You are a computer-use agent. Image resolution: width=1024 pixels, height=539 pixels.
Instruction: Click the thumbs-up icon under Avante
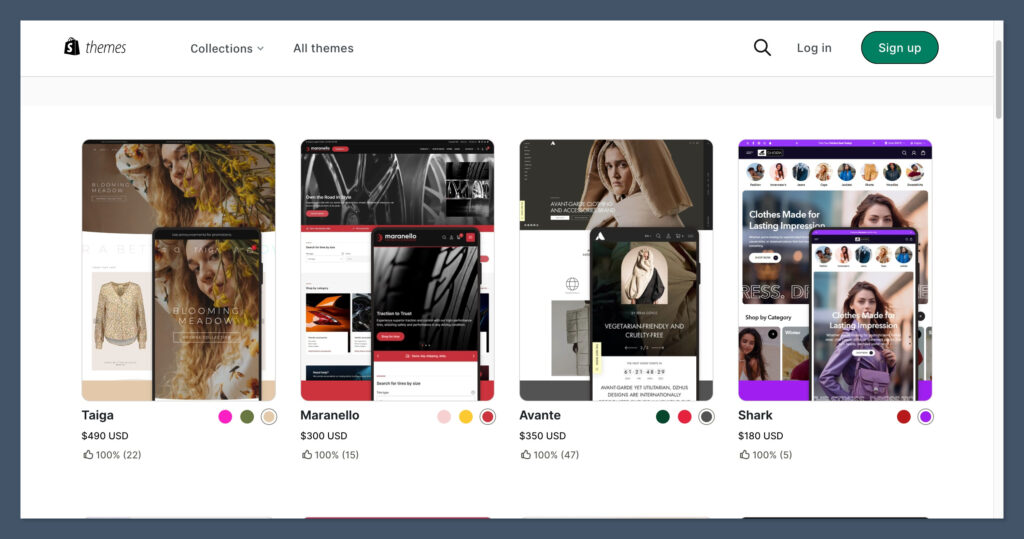(526, 455)
